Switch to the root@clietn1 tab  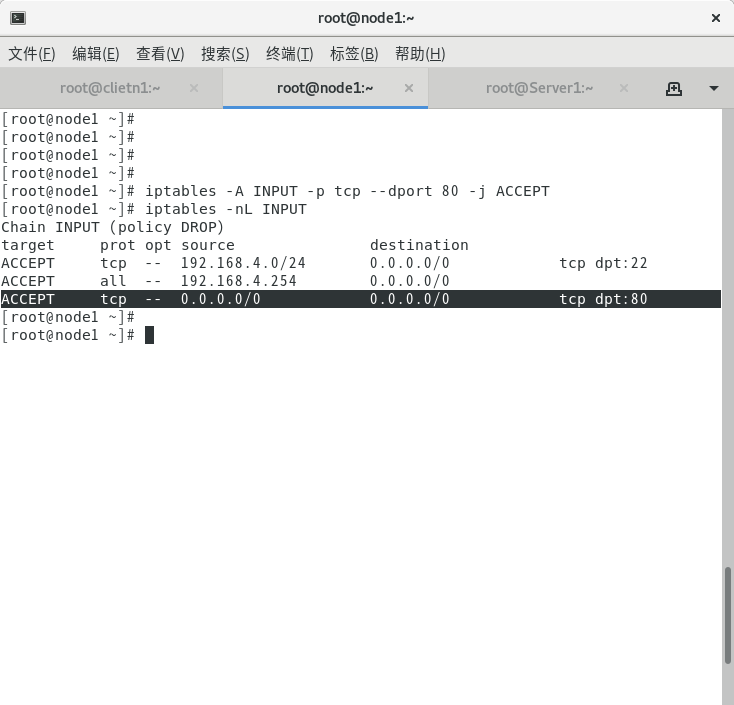tap(110, 88)
